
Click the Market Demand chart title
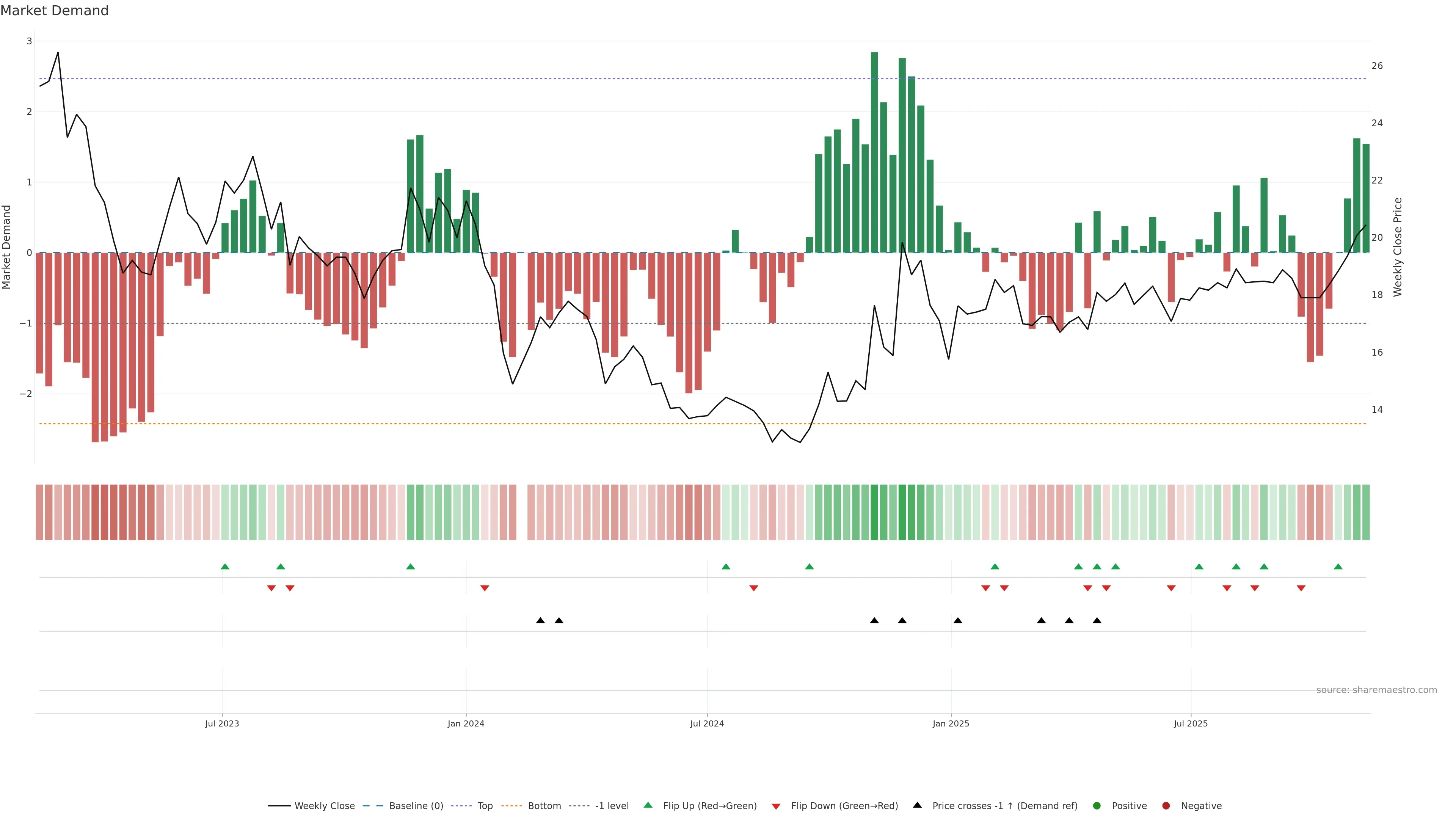(54, 11)
